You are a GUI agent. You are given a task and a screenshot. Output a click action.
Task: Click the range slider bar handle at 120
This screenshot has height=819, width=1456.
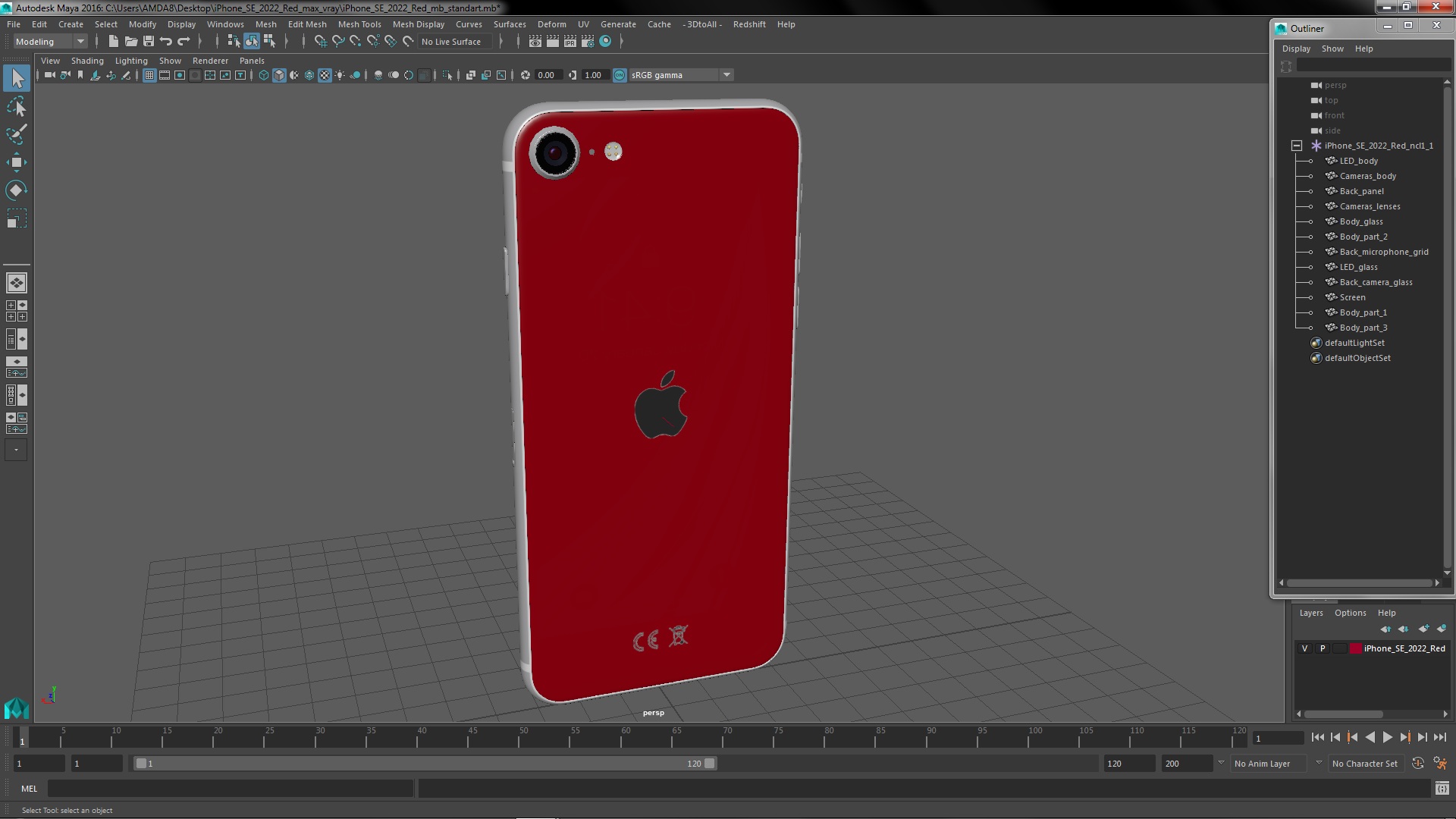click(x=709, y=764)
